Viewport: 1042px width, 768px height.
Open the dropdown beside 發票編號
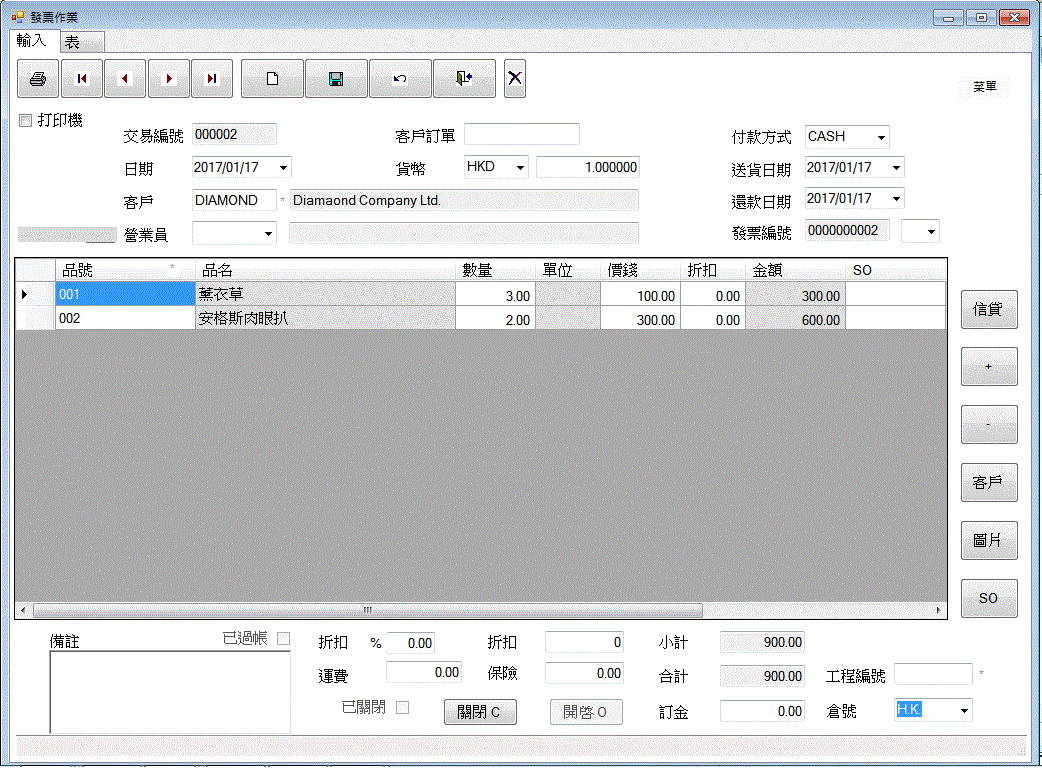click(931, 231)
